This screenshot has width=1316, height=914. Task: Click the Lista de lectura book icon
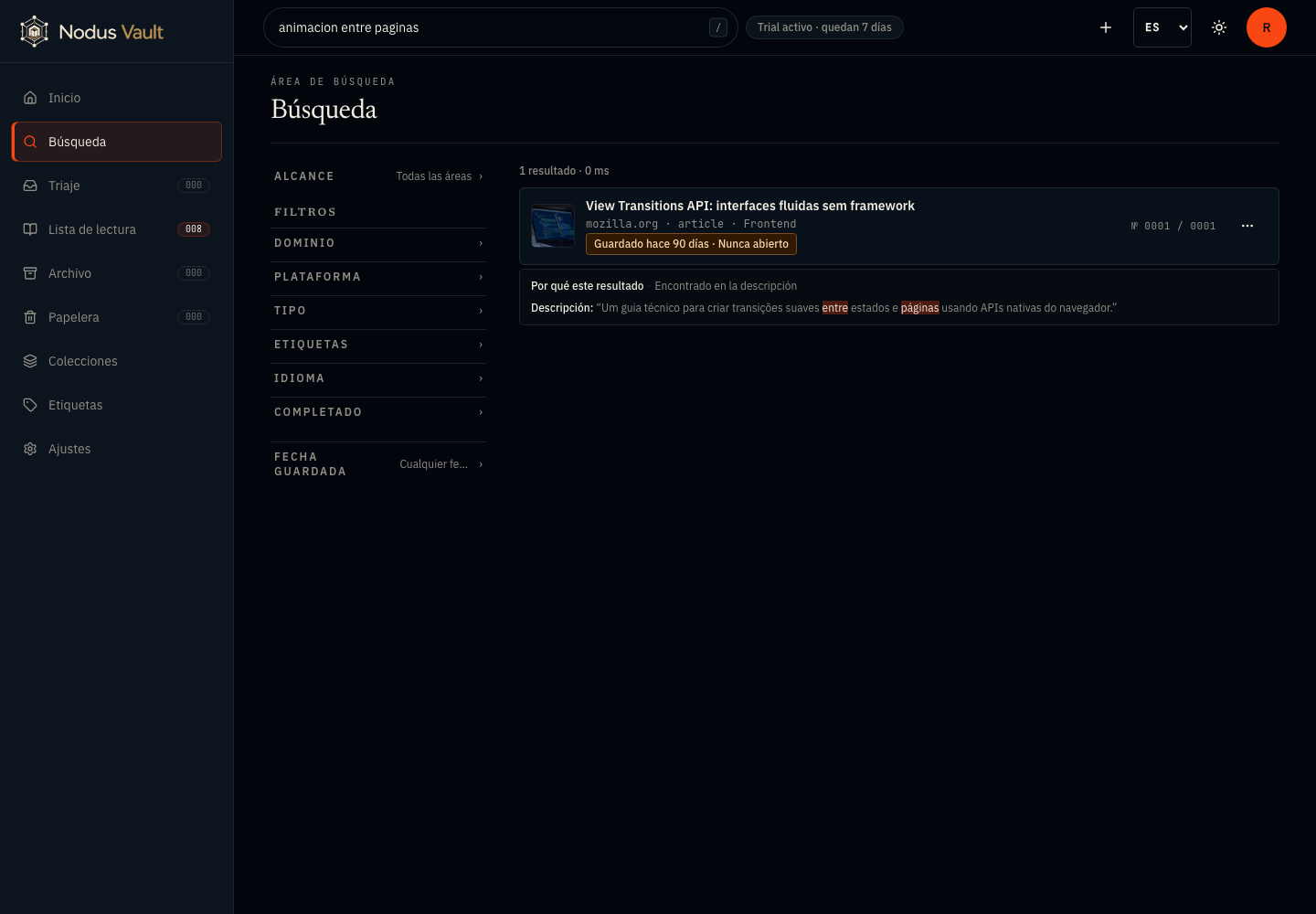30,229
